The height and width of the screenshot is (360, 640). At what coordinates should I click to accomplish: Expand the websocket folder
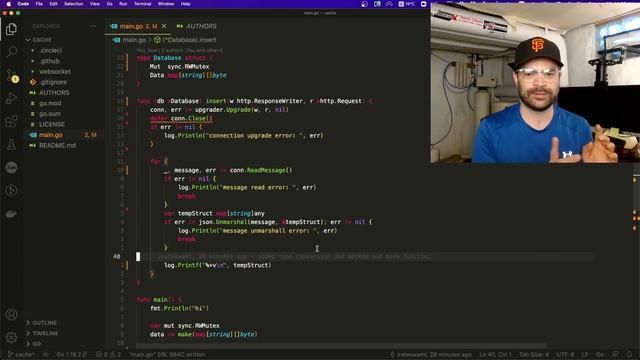point(55,72)
